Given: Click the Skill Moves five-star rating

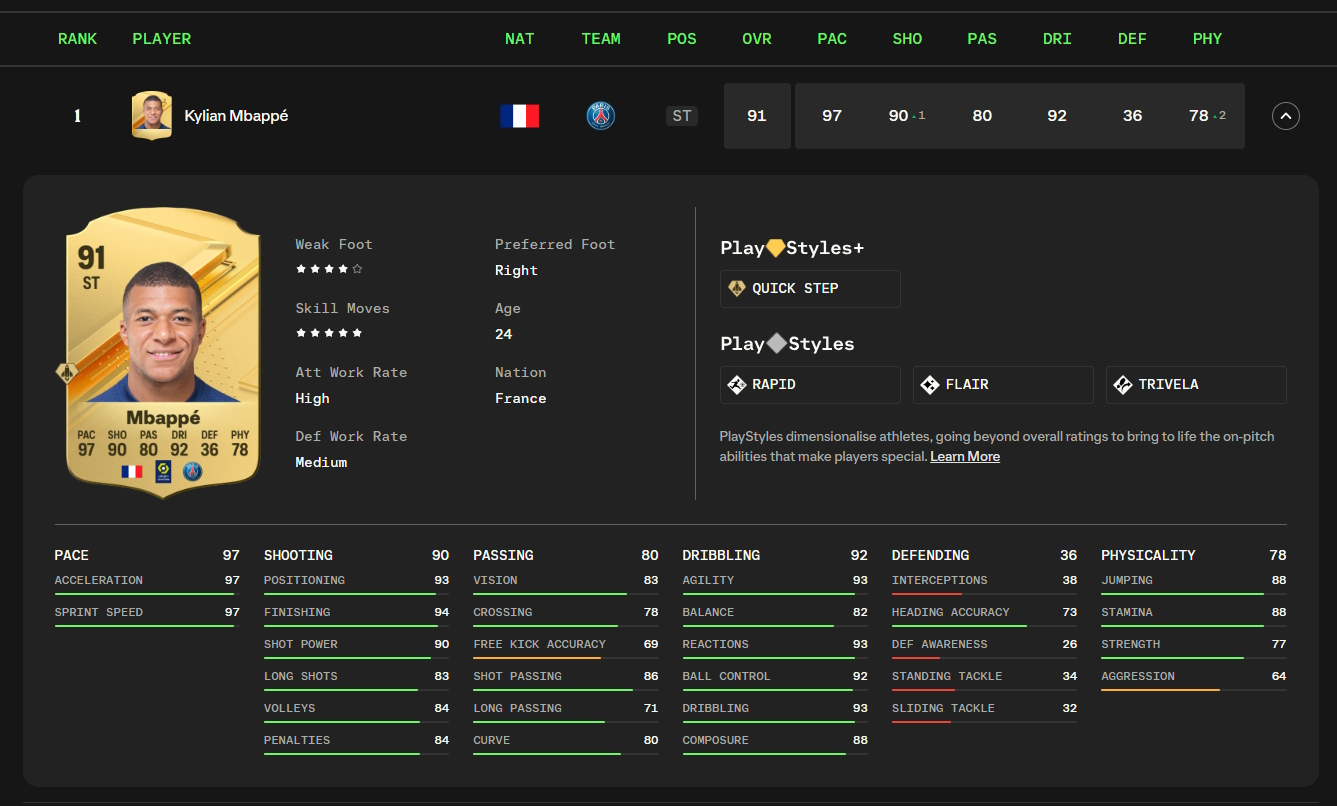Looking at the screenshot, I should click(329, 333).
